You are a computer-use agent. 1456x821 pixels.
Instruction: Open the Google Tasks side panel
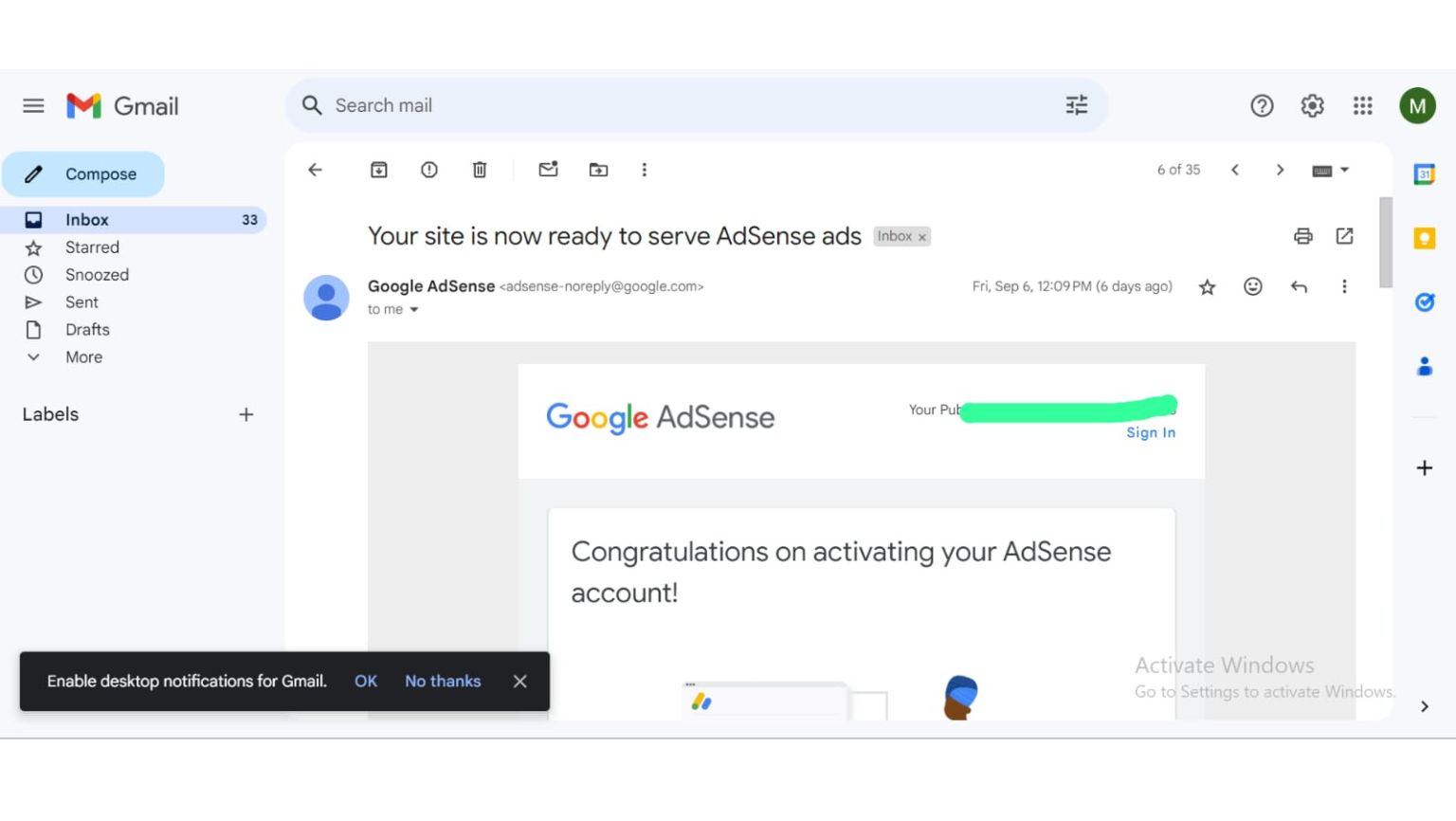click(1424, 302)
